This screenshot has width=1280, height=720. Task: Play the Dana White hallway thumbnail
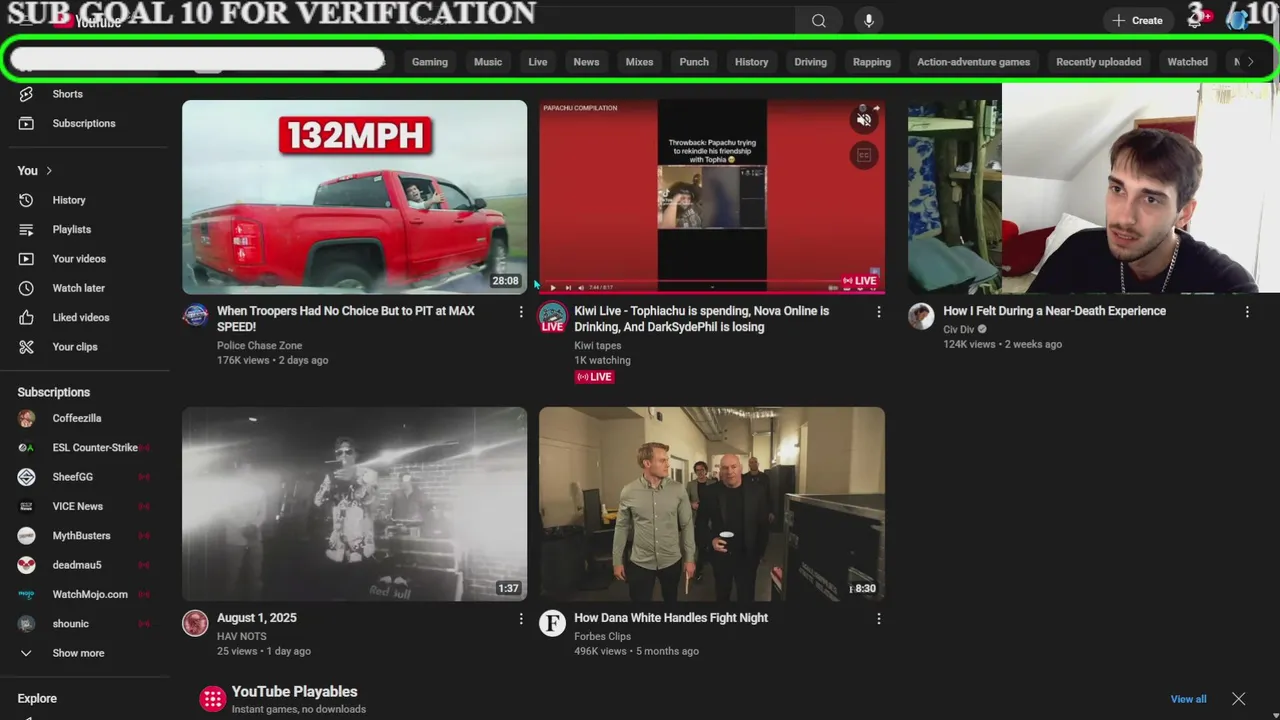point(712,504)
